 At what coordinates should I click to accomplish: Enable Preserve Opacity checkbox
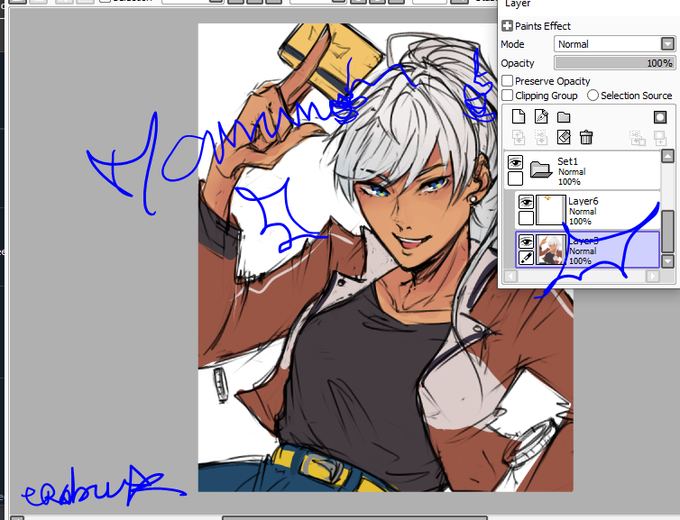coord(507,81)
